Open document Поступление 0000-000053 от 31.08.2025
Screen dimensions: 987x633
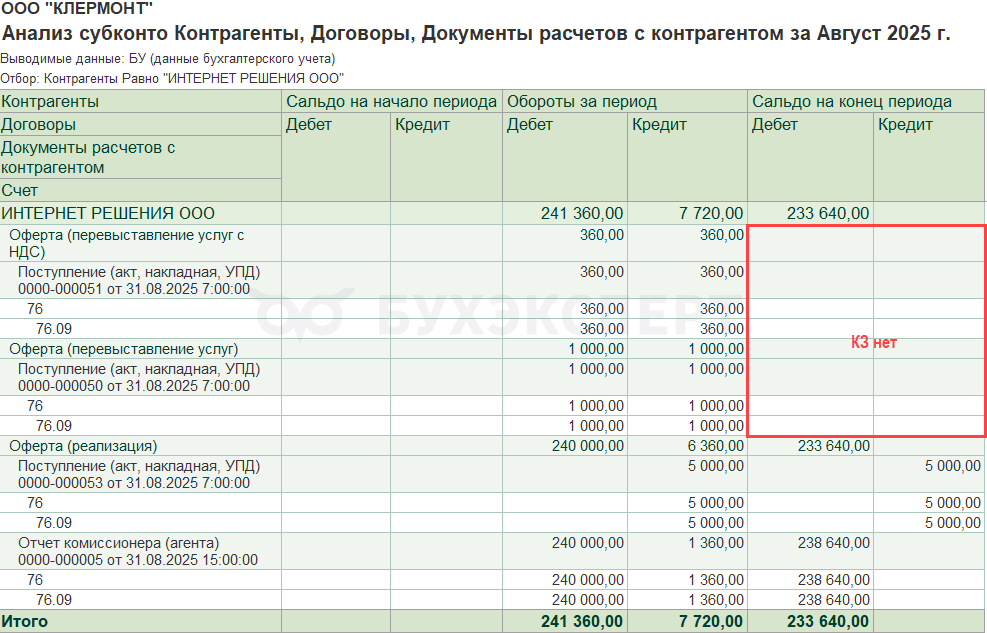coord(139,474)
